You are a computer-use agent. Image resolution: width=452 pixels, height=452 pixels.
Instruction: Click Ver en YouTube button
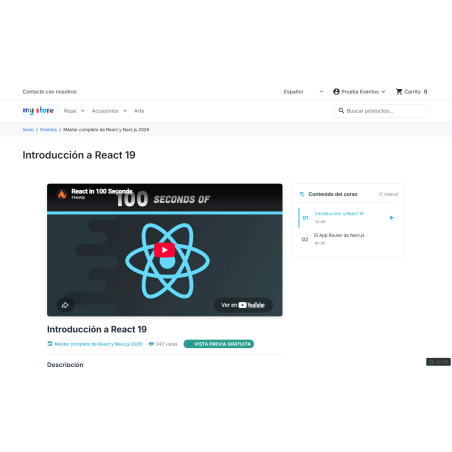pos(243,305)
